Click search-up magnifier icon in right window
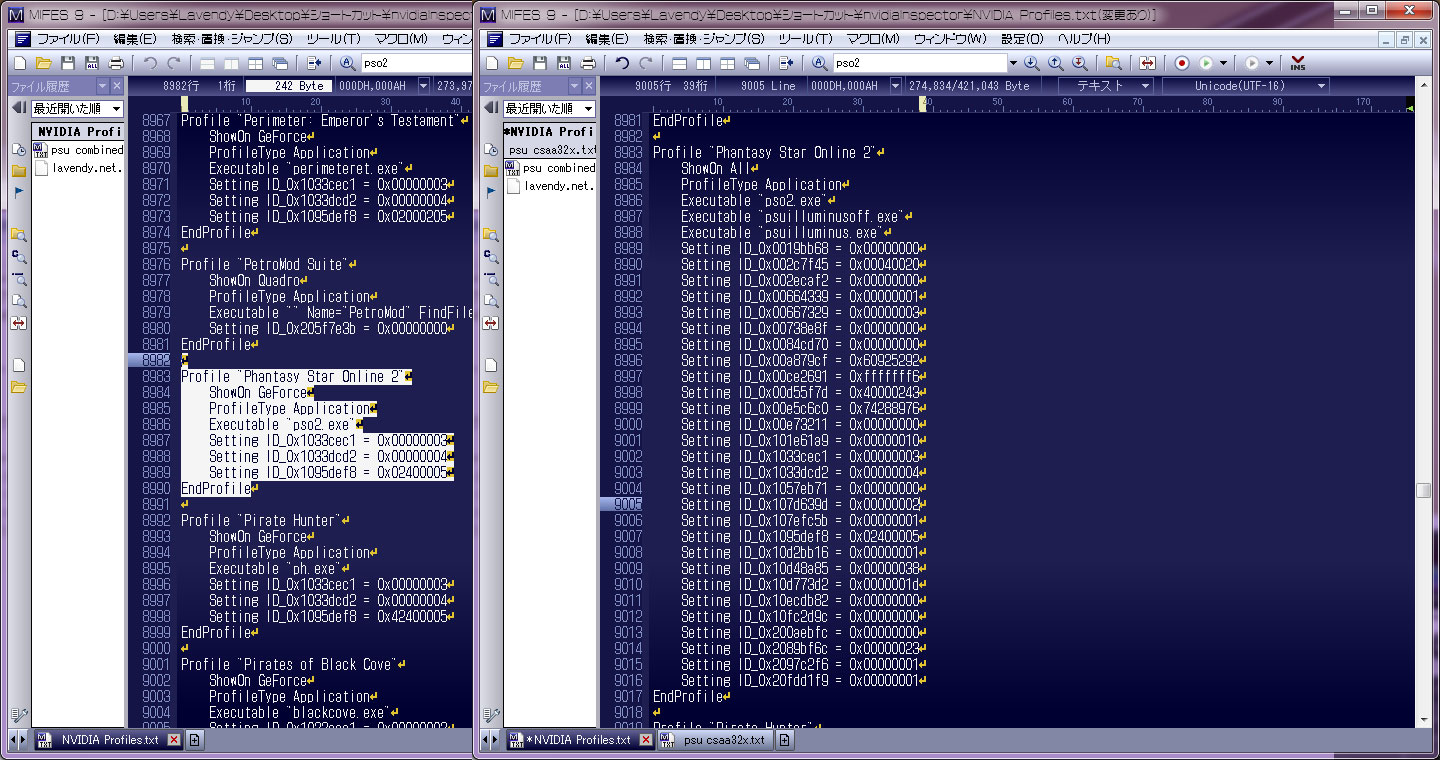The width and height of the screenshot is (1440, 760). [1056, 63]
